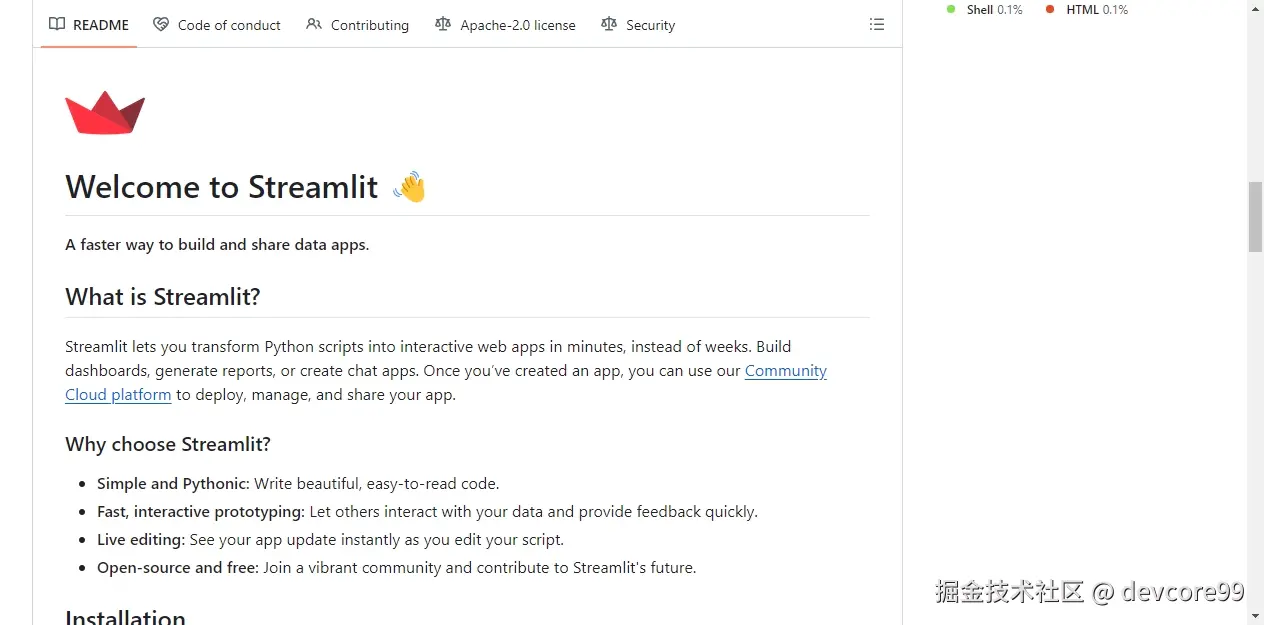Select Shell 0.1% language entry
Image resolution: width=1264 pixels, height=625 pixels.
pyautogui.click(x=985, y=10)
